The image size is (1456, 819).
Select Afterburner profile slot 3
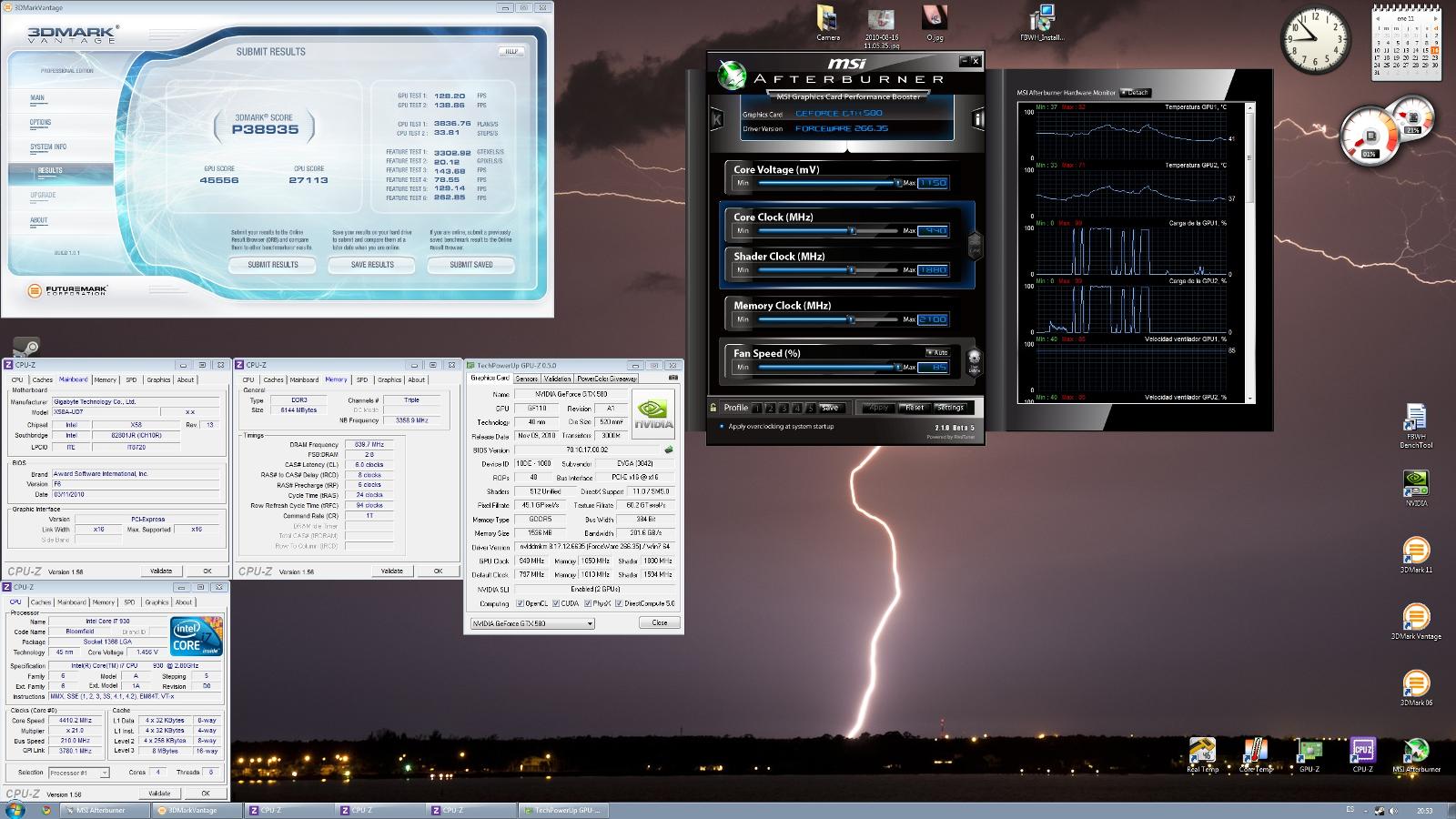tap(784, 409)
